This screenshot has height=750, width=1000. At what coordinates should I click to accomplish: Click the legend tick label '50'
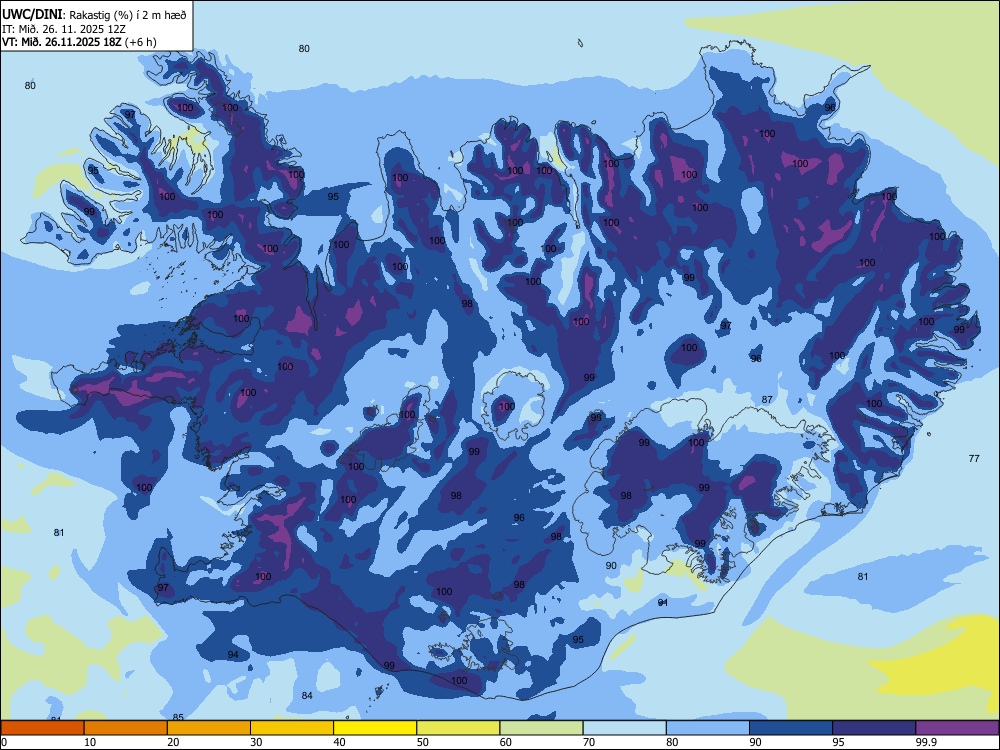423,742
